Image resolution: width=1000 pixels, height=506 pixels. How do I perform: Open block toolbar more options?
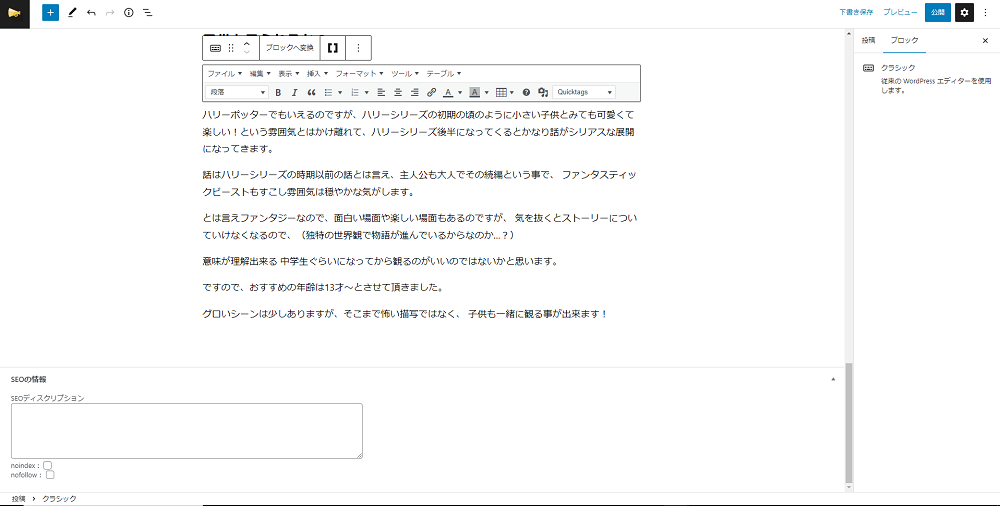[358, 48]
